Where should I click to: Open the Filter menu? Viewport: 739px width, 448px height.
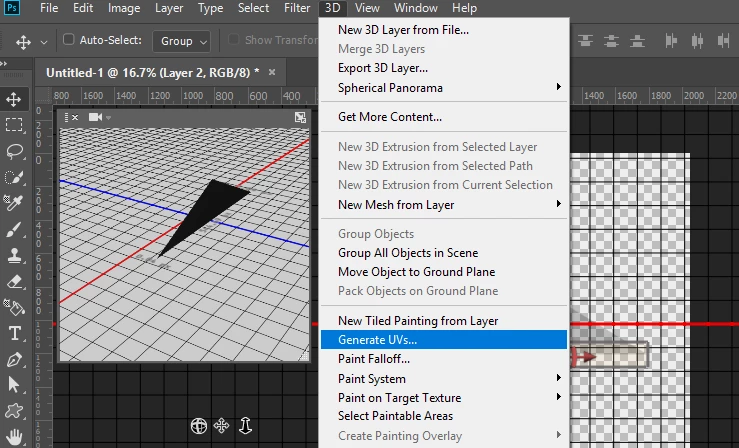tap(297, 8)
